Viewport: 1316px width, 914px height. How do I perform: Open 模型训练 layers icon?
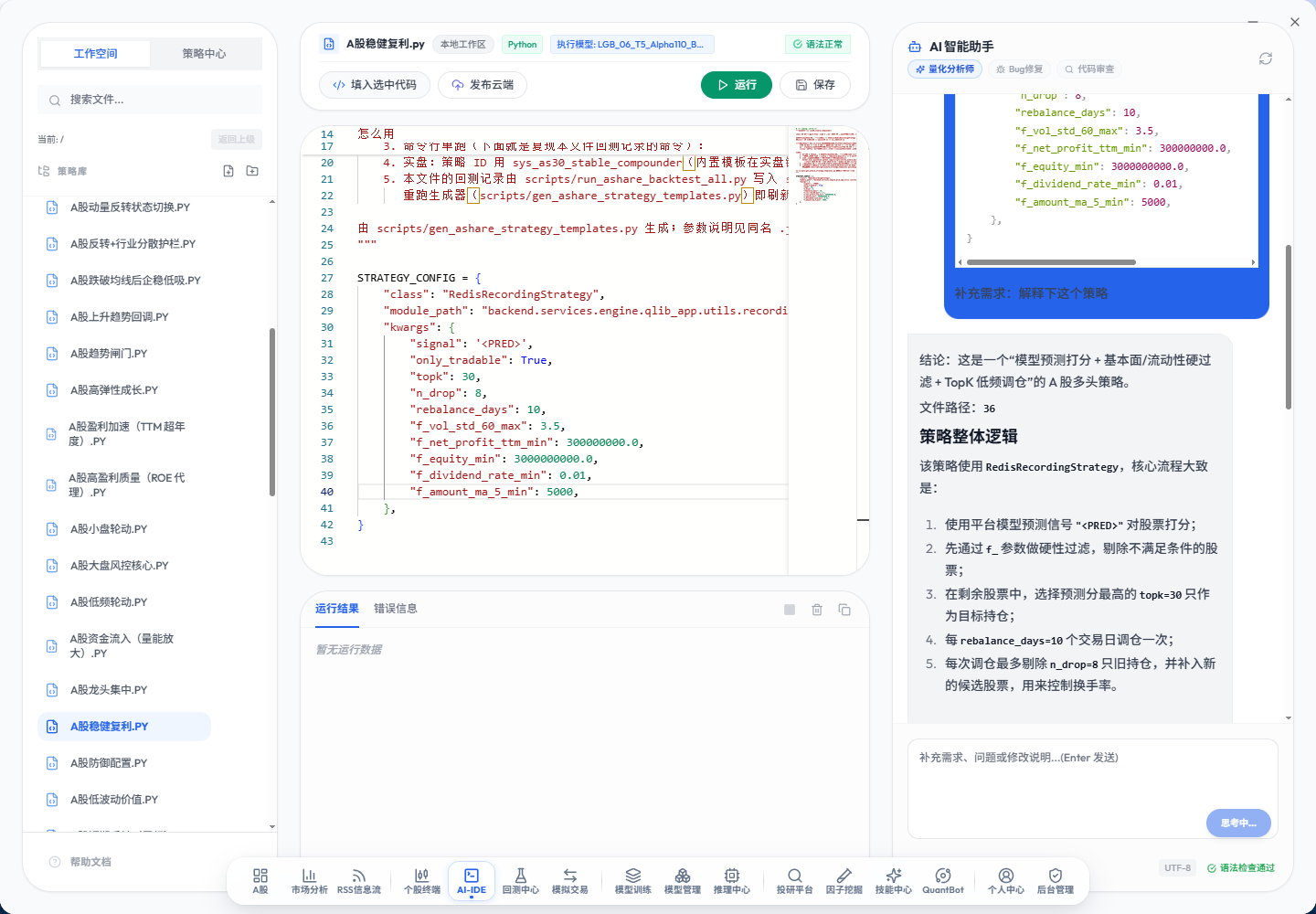[632, 881]
